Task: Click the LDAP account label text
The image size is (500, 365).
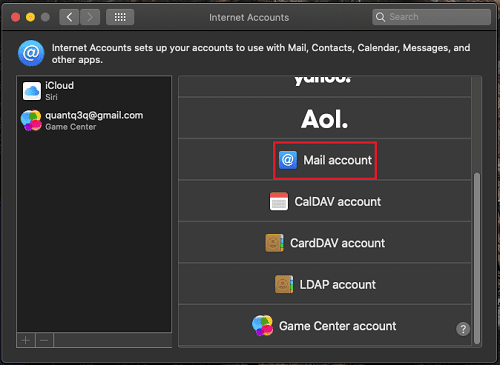Action: (337, 285)
